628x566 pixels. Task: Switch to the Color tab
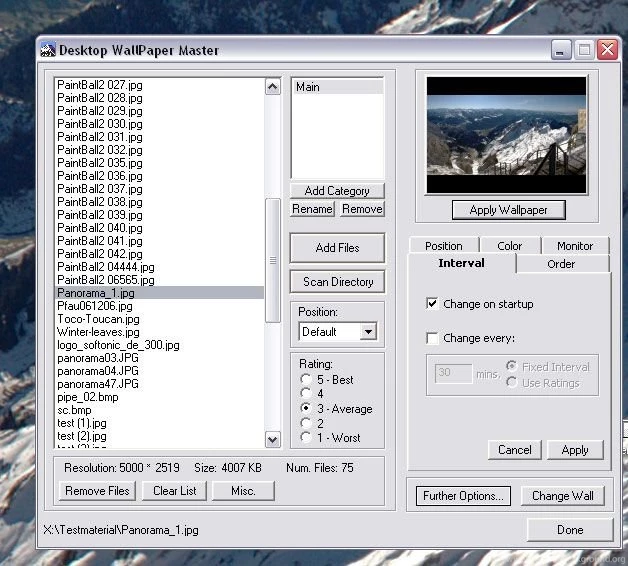[509, 246]
